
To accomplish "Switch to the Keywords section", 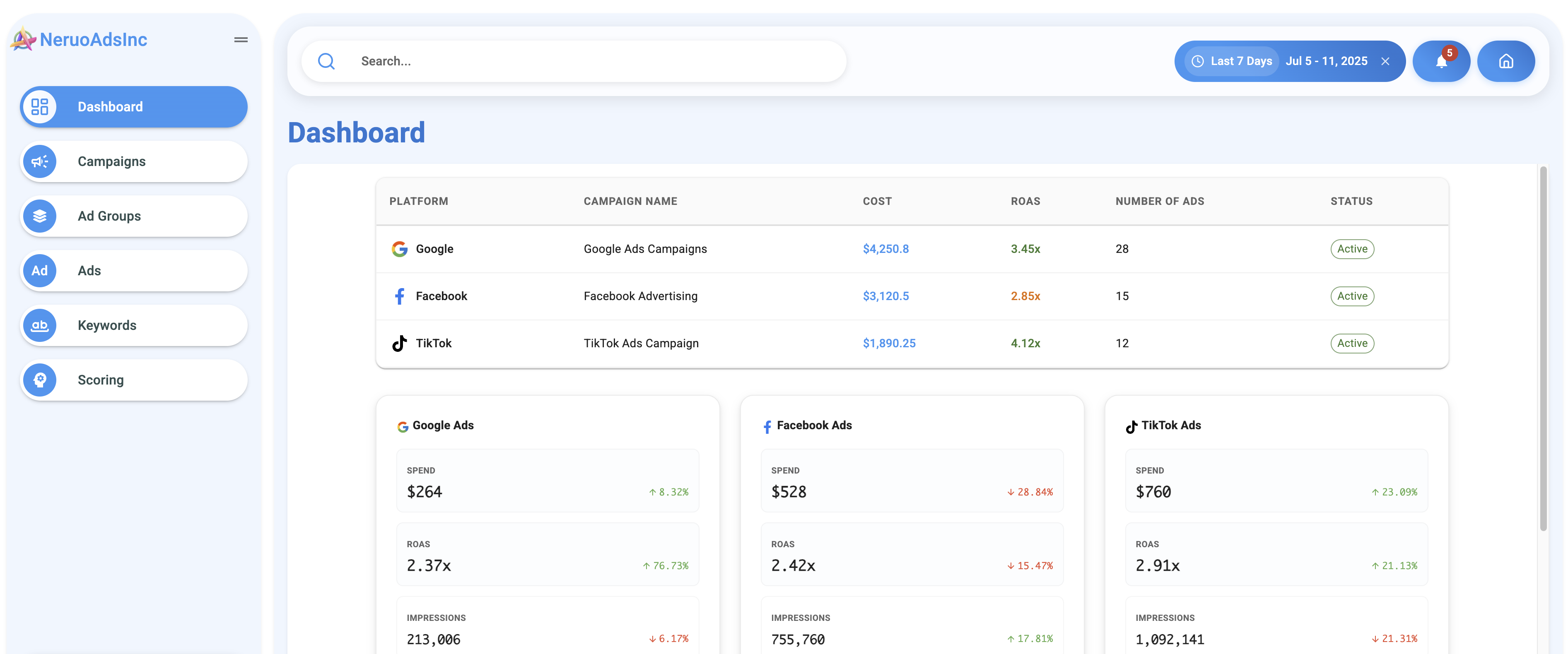I will (x=106, y=325).
